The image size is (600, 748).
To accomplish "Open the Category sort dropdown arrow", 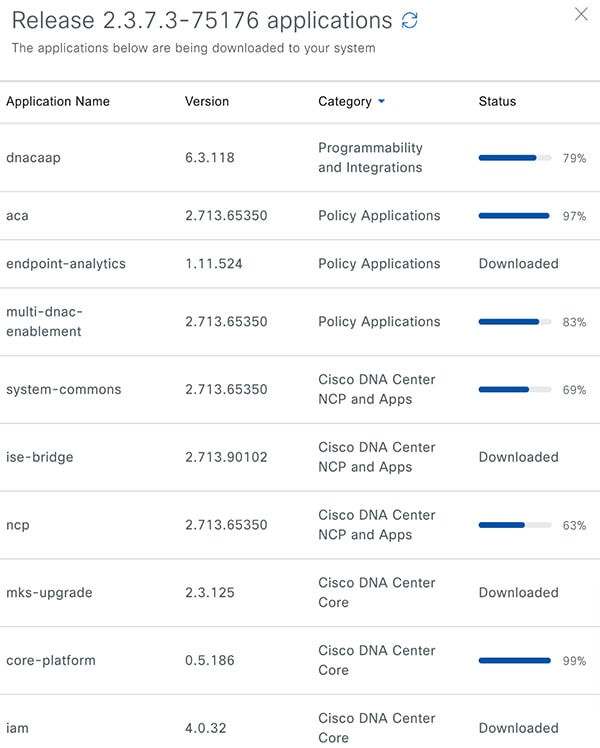I will (x=381, y=101).
